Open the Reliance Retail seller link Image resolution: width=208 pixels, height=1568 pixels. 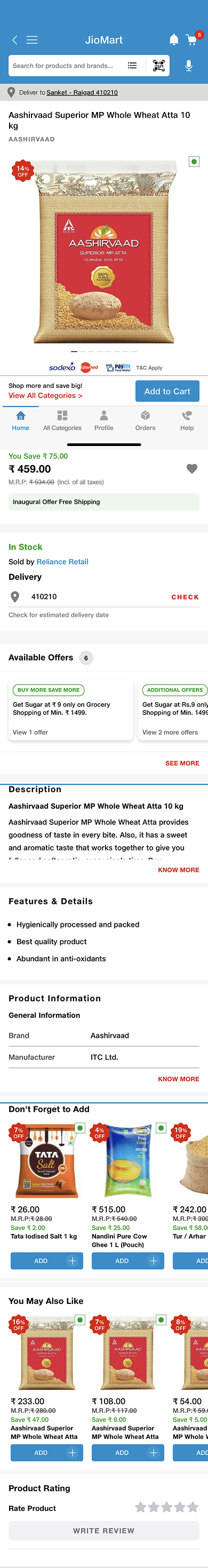pos(62,562)
